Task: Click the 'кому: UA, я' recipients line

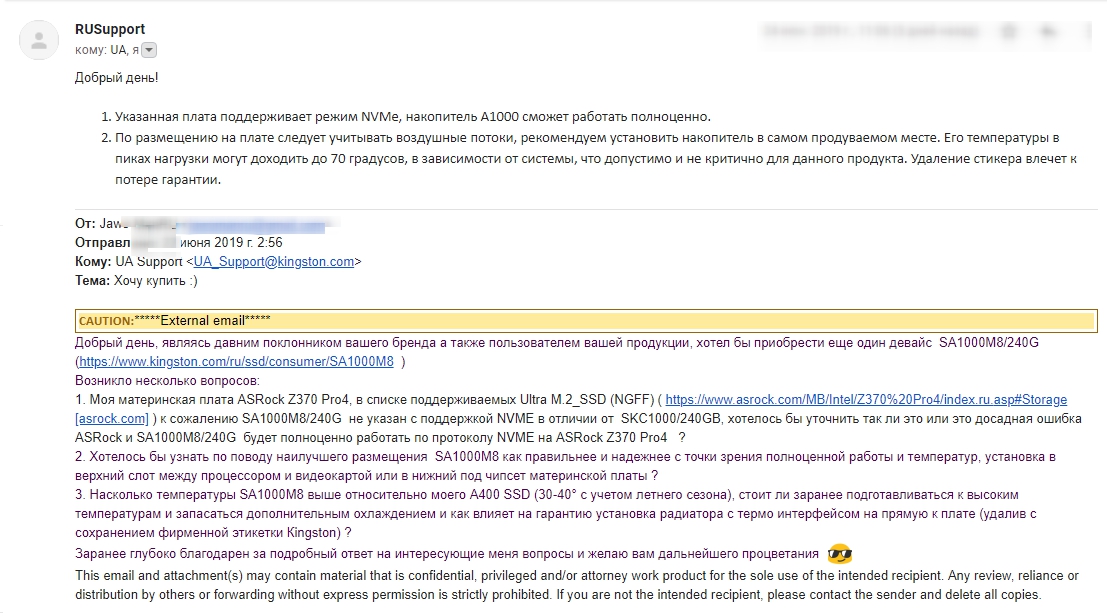Action: pos(107,50)
